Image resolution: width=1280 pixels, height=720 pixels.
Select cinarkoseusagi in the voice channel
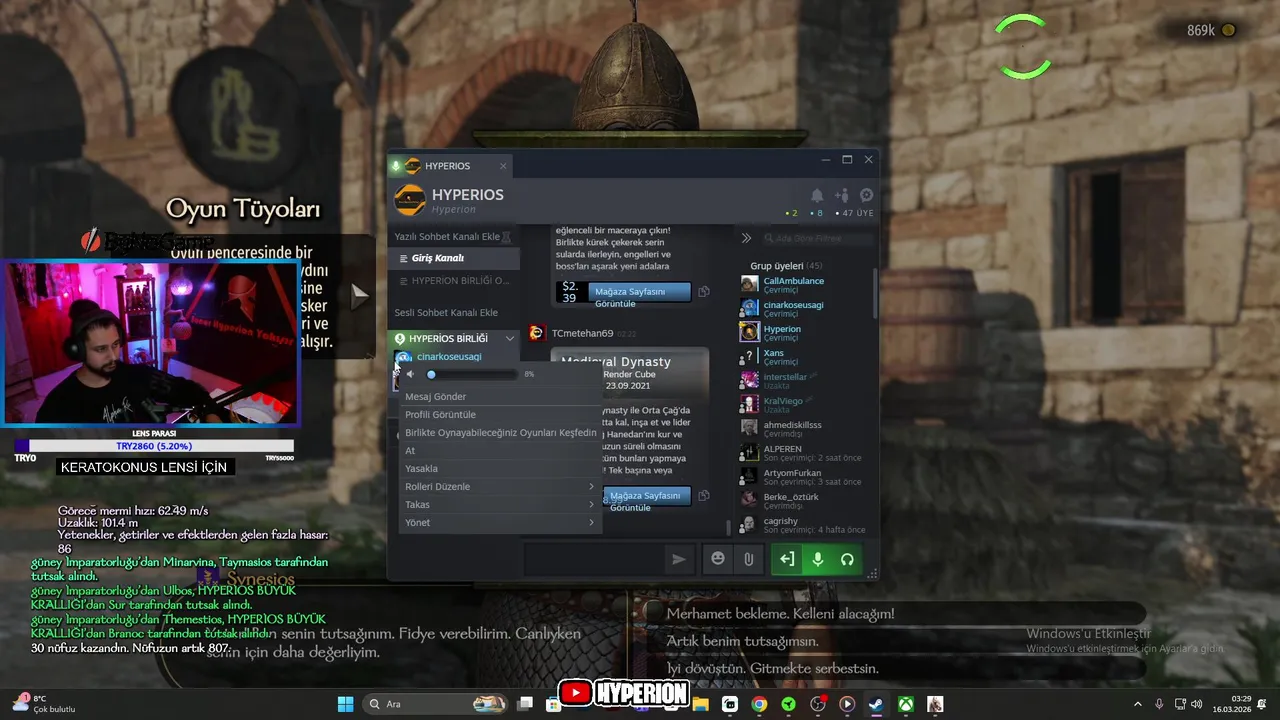(x=449, y=357)
